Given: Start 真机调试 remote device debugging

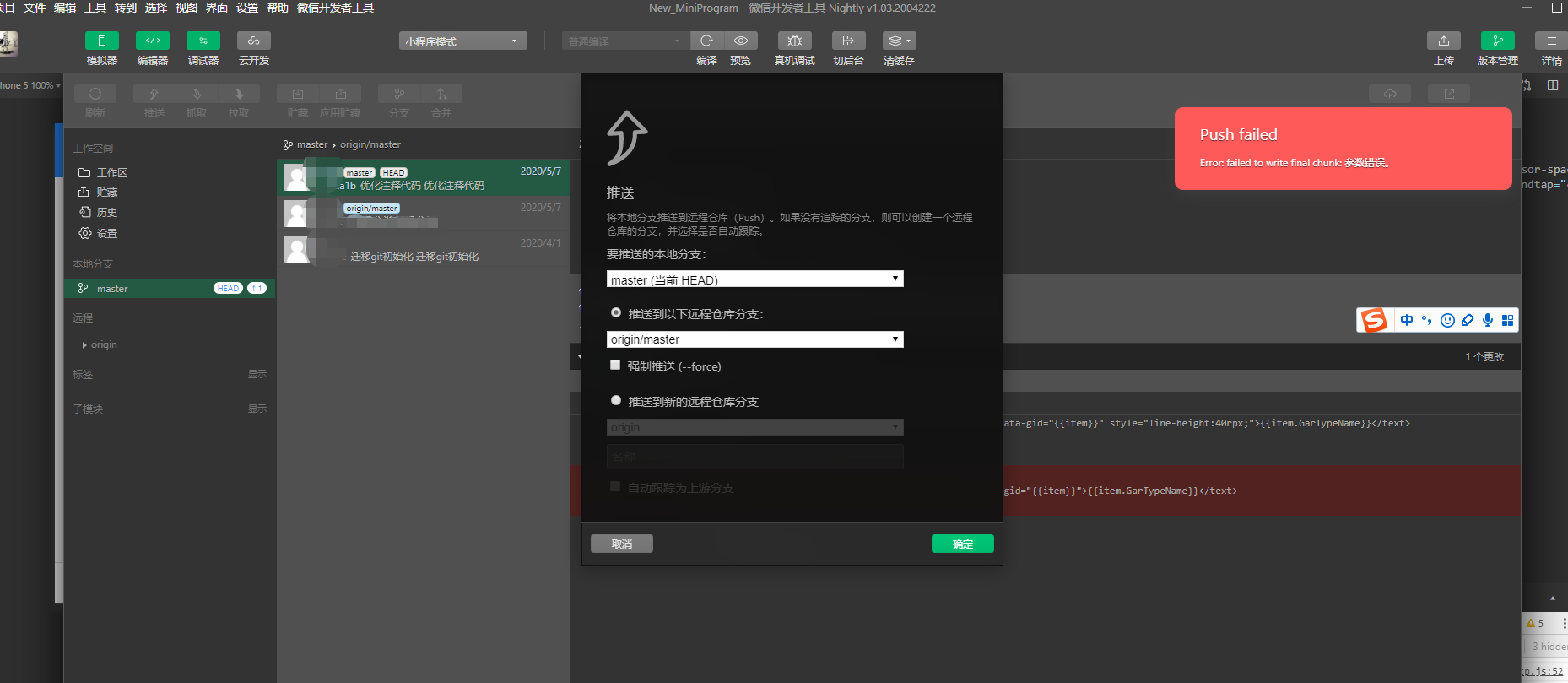Looking at the screenshot, I should pyautogui.click(x=794, y=41).
